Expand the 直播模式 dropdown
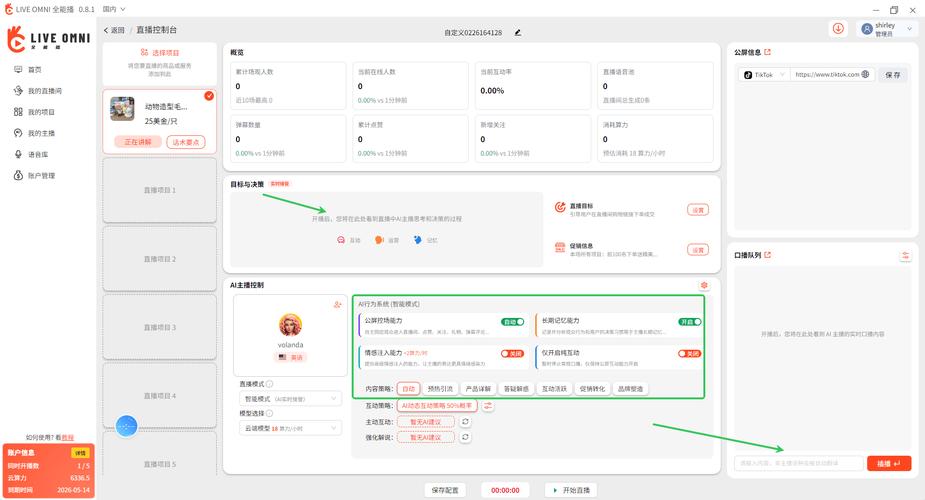 (290, 398)
